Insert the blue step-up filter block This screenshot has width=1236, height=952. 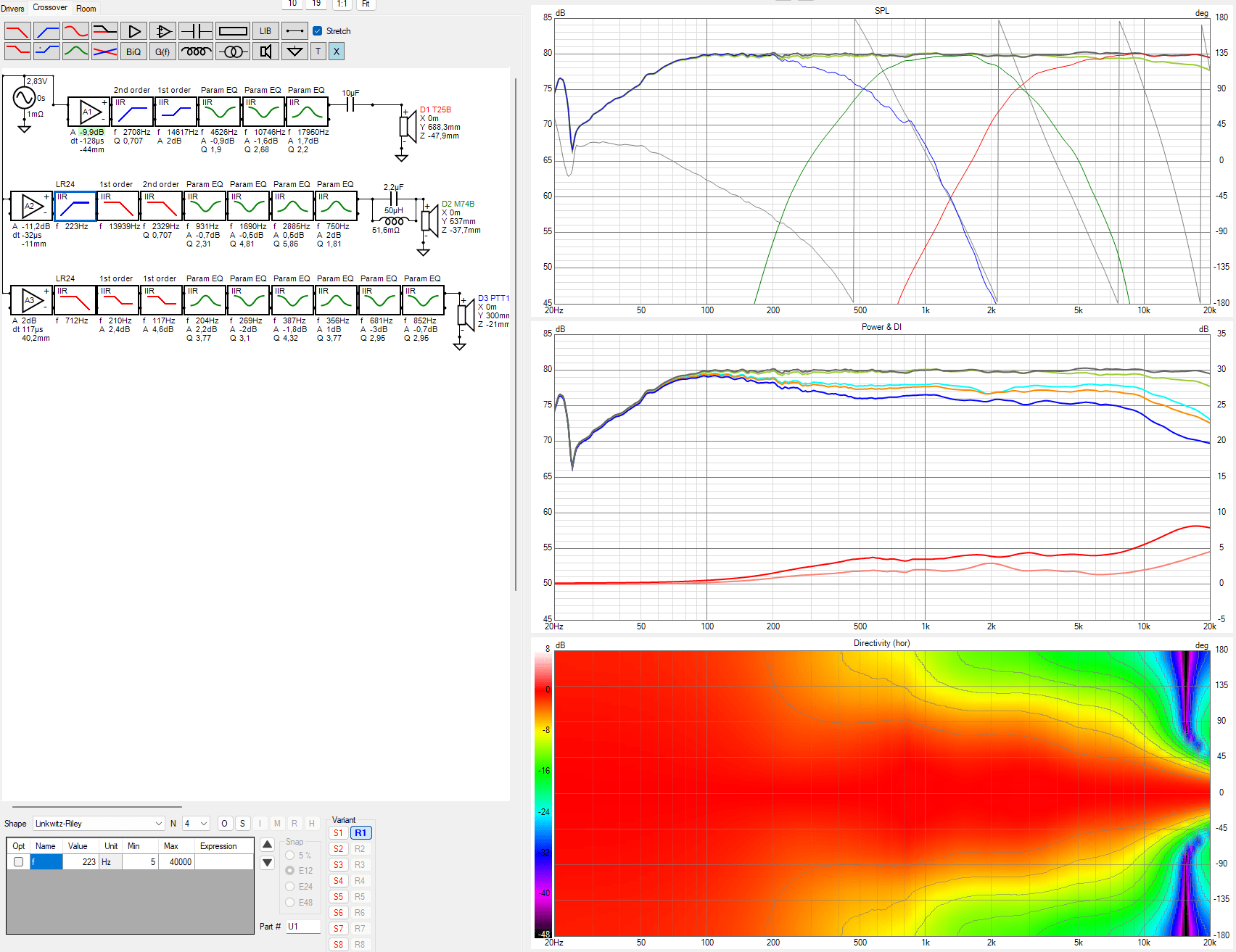pyautogui.click(x=46, y=51)
